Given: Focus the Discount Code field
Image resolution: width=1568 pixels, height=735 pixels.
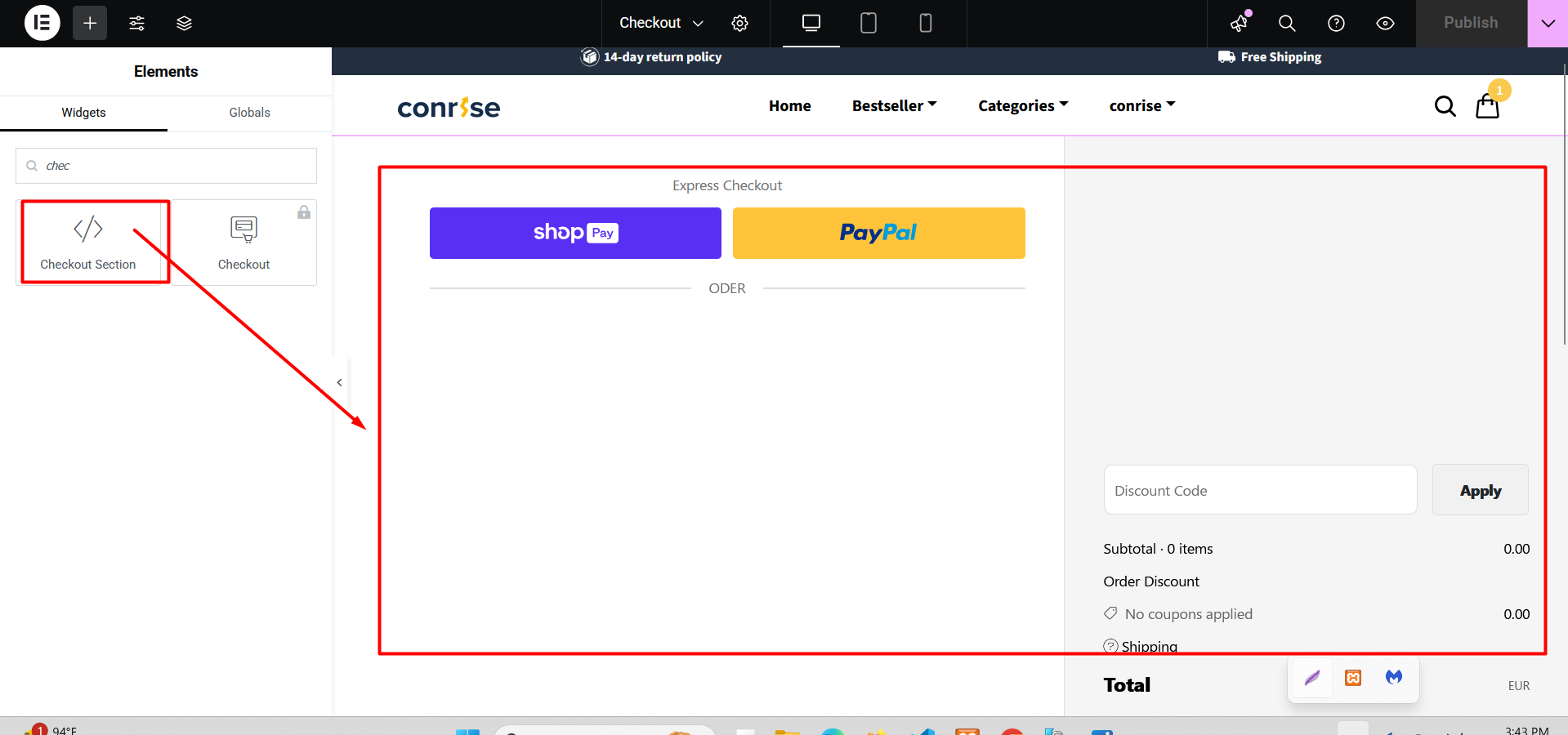Looking at the screenshot, I should click(1260, 490).
